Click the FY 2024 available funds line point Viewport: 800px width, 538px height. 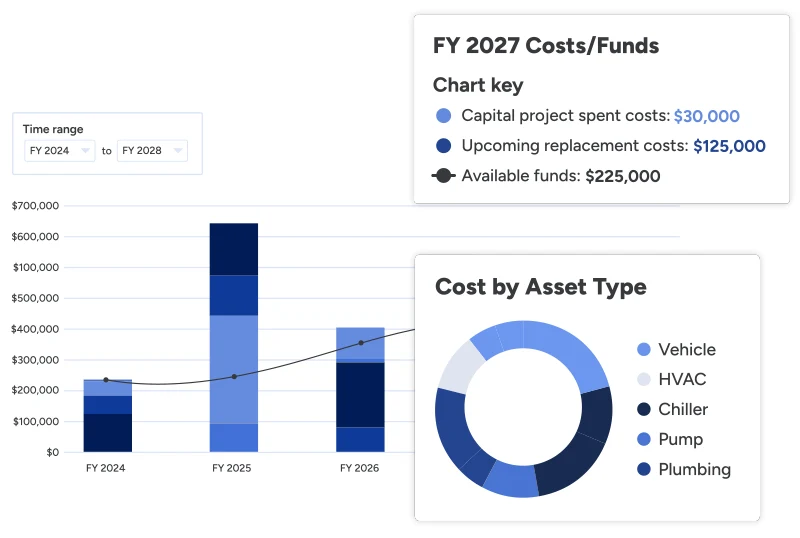(106, 380)
